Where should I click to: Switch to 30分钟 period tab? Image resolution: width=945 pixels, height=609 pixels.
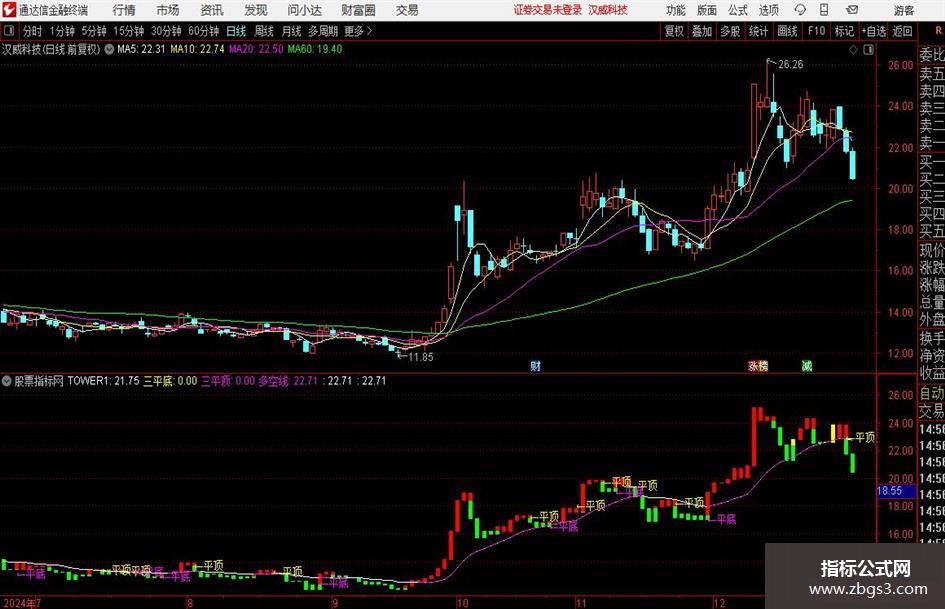[x=166, y=31]
